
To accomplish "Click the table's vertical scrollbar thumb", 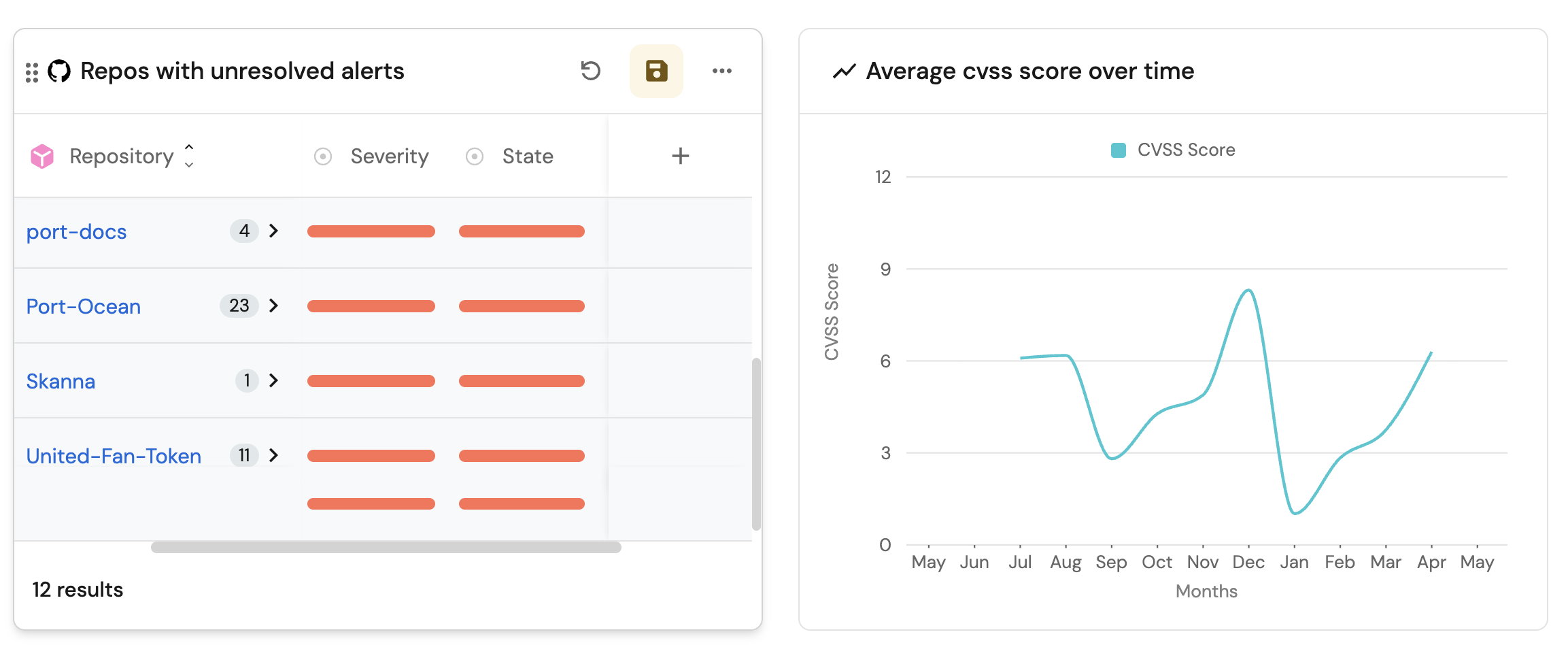I will [755, 444].
